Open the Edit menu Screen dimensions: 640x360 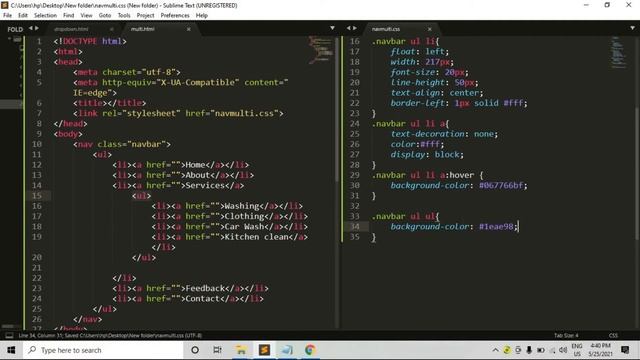pyautogui.click(x=23, y=16)
